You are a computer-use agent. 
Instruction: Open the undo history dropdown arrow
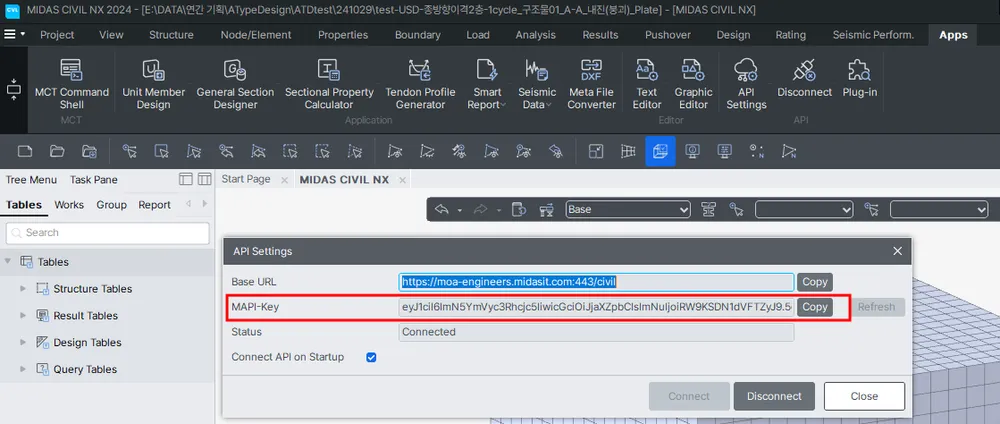point(460,210)
